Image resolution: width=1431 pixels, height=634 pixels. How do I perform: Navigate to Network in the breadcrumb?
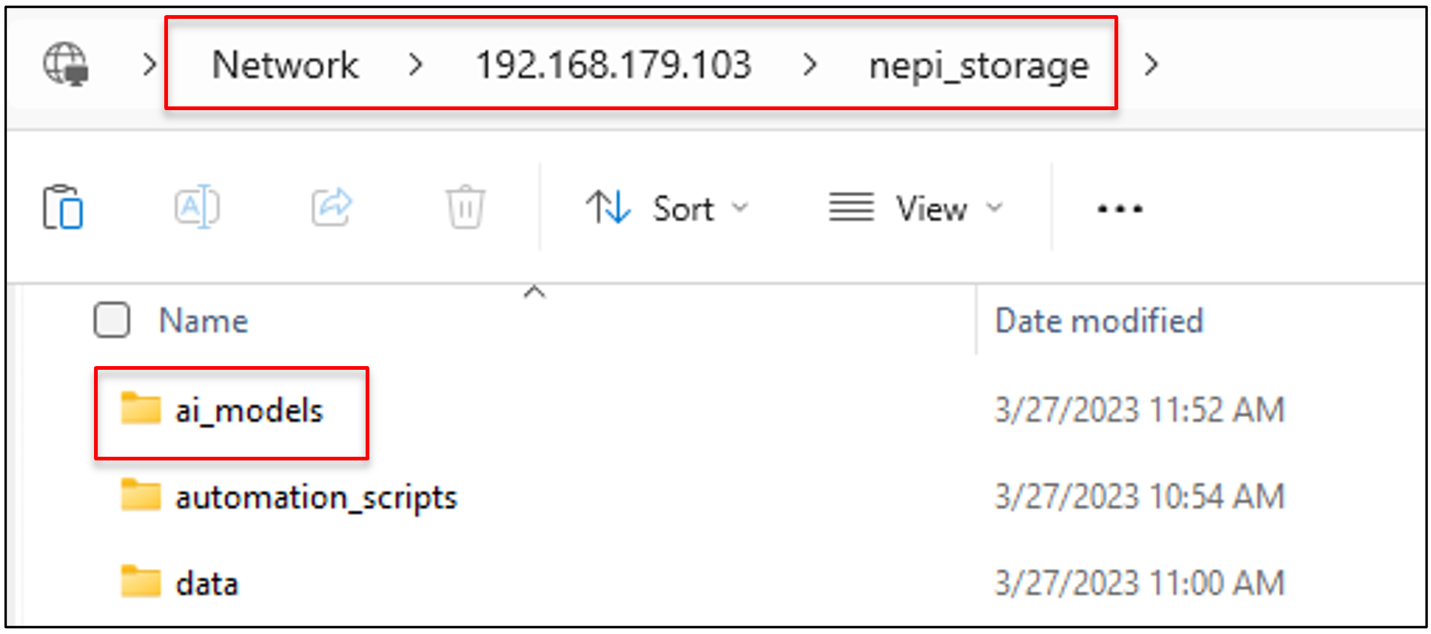pos(284,64)
